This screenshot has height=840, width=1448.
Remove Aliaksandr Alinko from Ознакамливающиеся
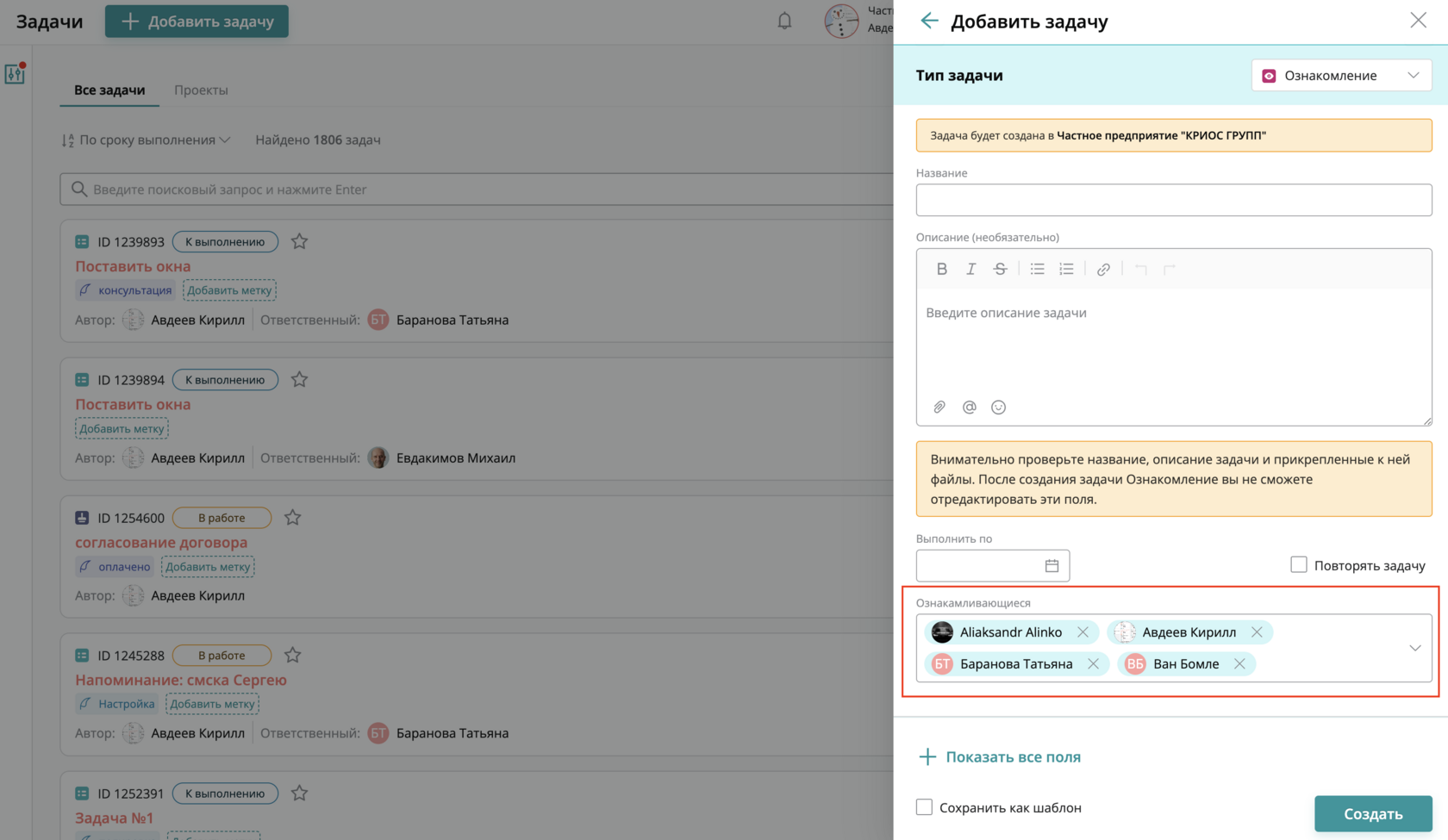pos(1083,632)
